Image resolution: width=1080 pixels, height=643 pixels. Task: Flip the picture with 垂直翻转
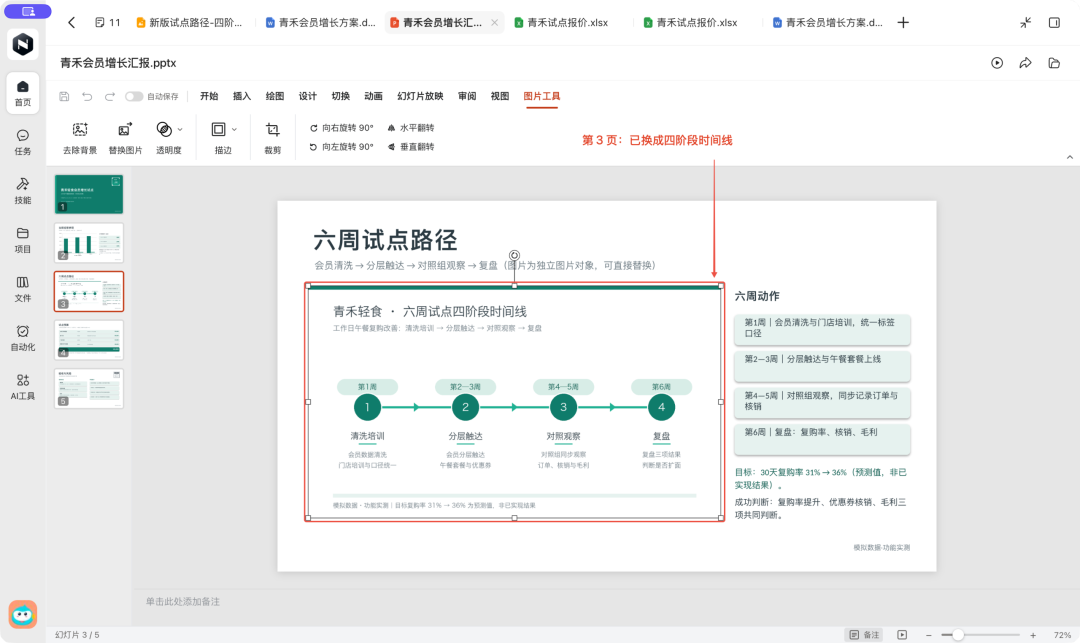coord(411,147)
